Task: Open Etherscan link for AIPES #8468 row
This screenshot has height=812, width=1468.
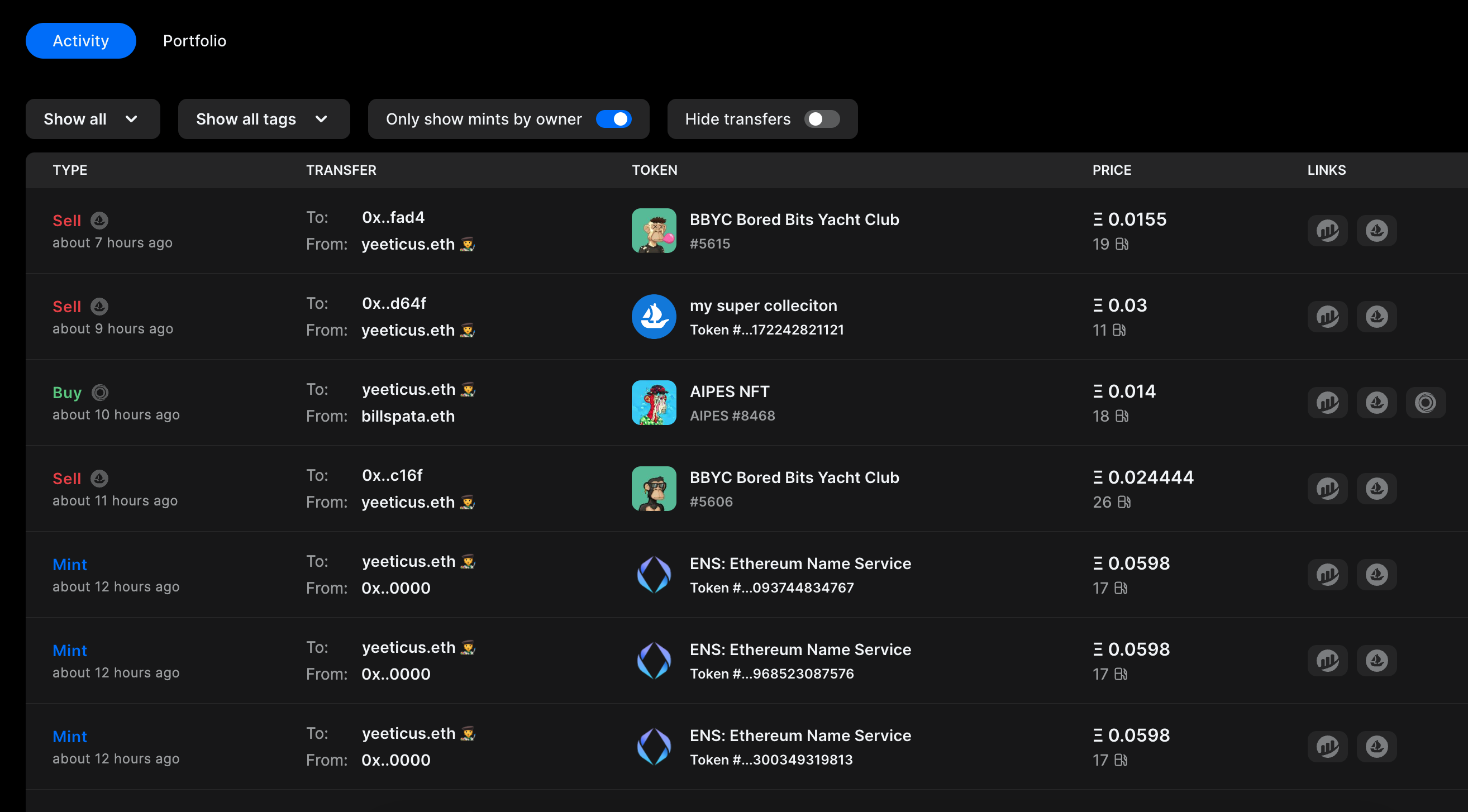Action: pyautogui.click(x=1327, y=403)
